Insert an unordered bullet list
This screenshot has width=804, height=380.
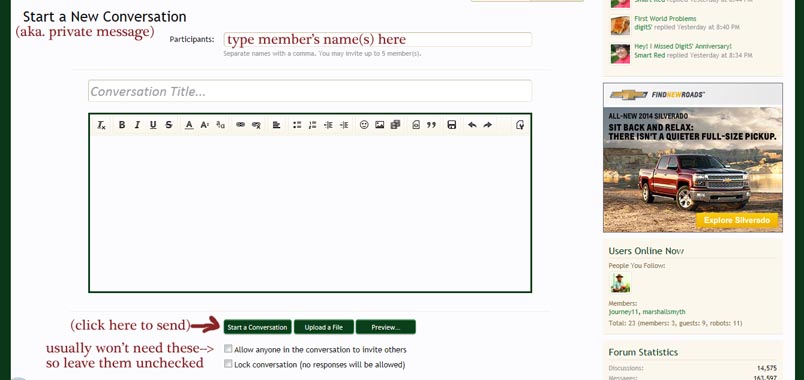point(297,125)
